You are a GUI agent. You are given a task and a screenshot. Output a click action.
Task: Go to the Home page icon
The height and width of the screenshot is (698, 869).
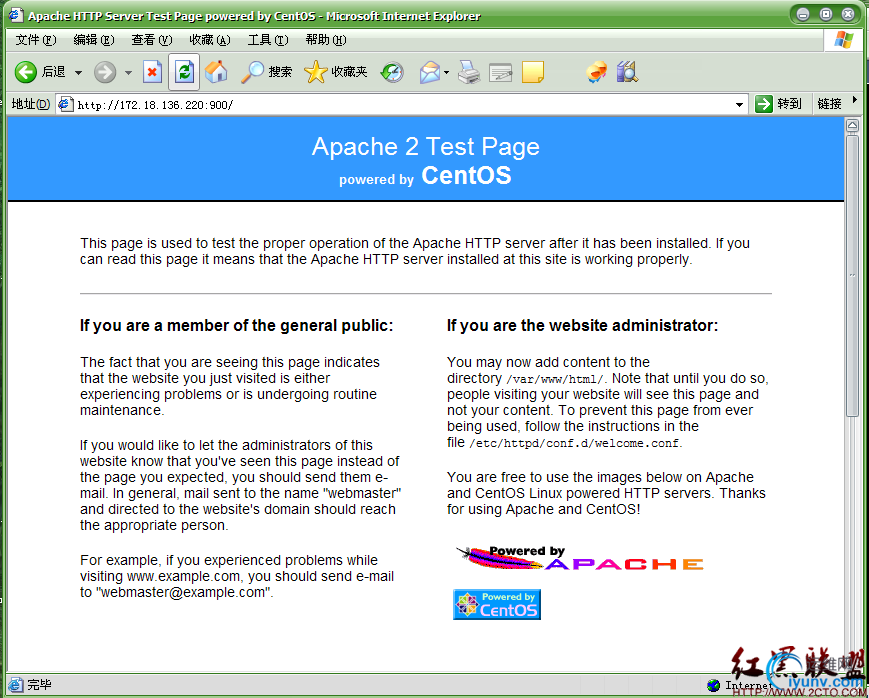click(x=216, y=72)
